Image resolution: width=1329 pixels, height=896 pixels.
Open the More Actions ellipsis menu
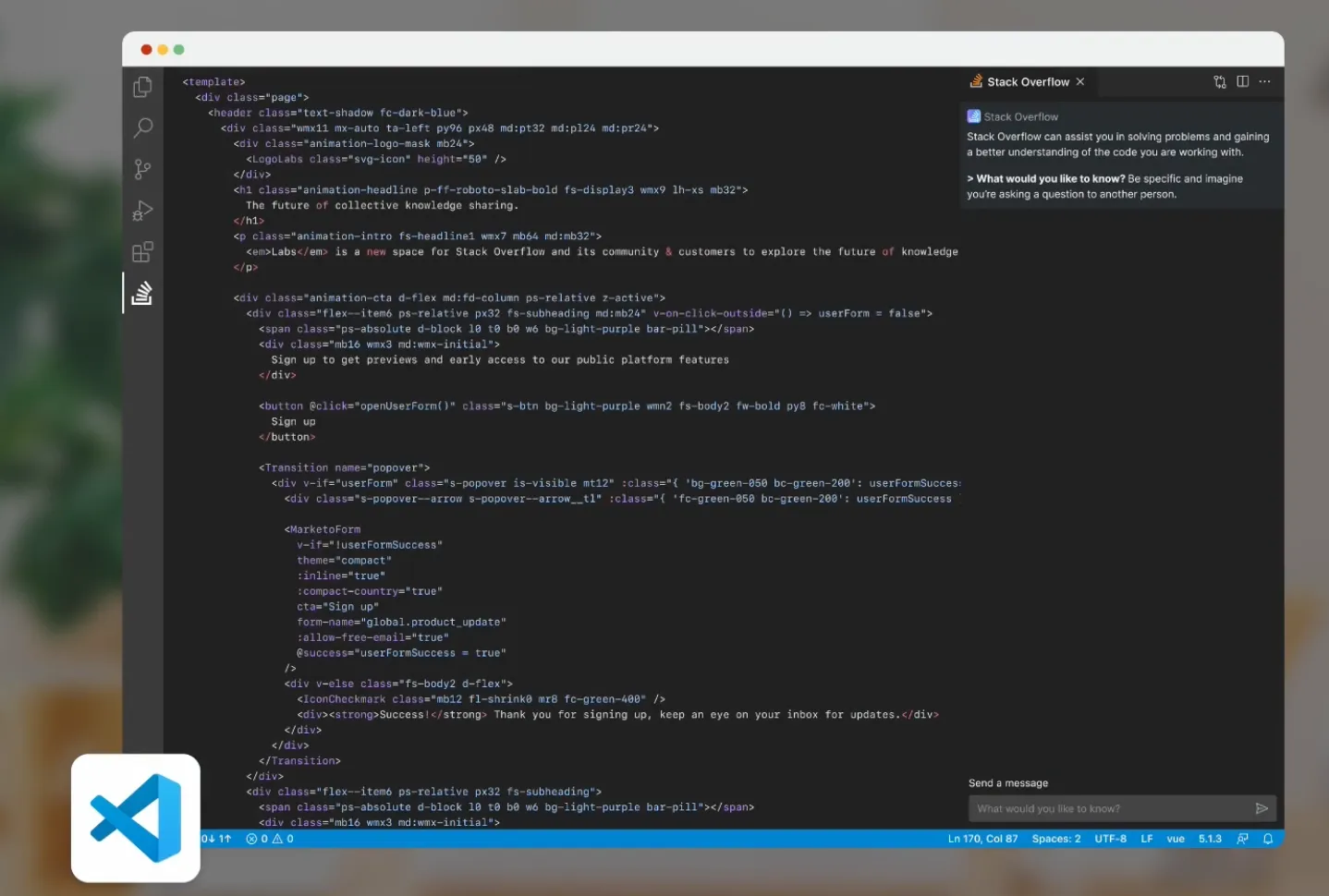point(1265,82)
